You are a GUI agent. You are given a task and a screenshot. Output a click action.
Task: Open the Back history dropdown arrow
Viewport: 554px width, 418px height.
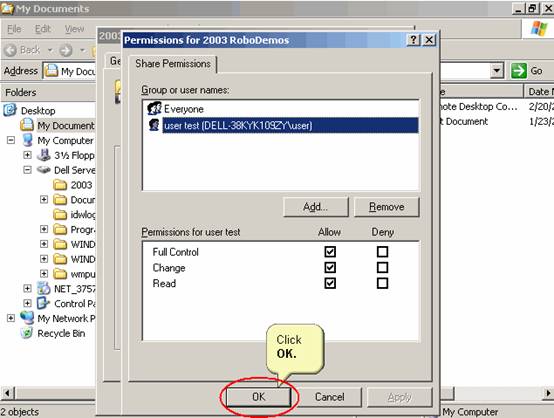pyautogui.click(x=50, y=50)
